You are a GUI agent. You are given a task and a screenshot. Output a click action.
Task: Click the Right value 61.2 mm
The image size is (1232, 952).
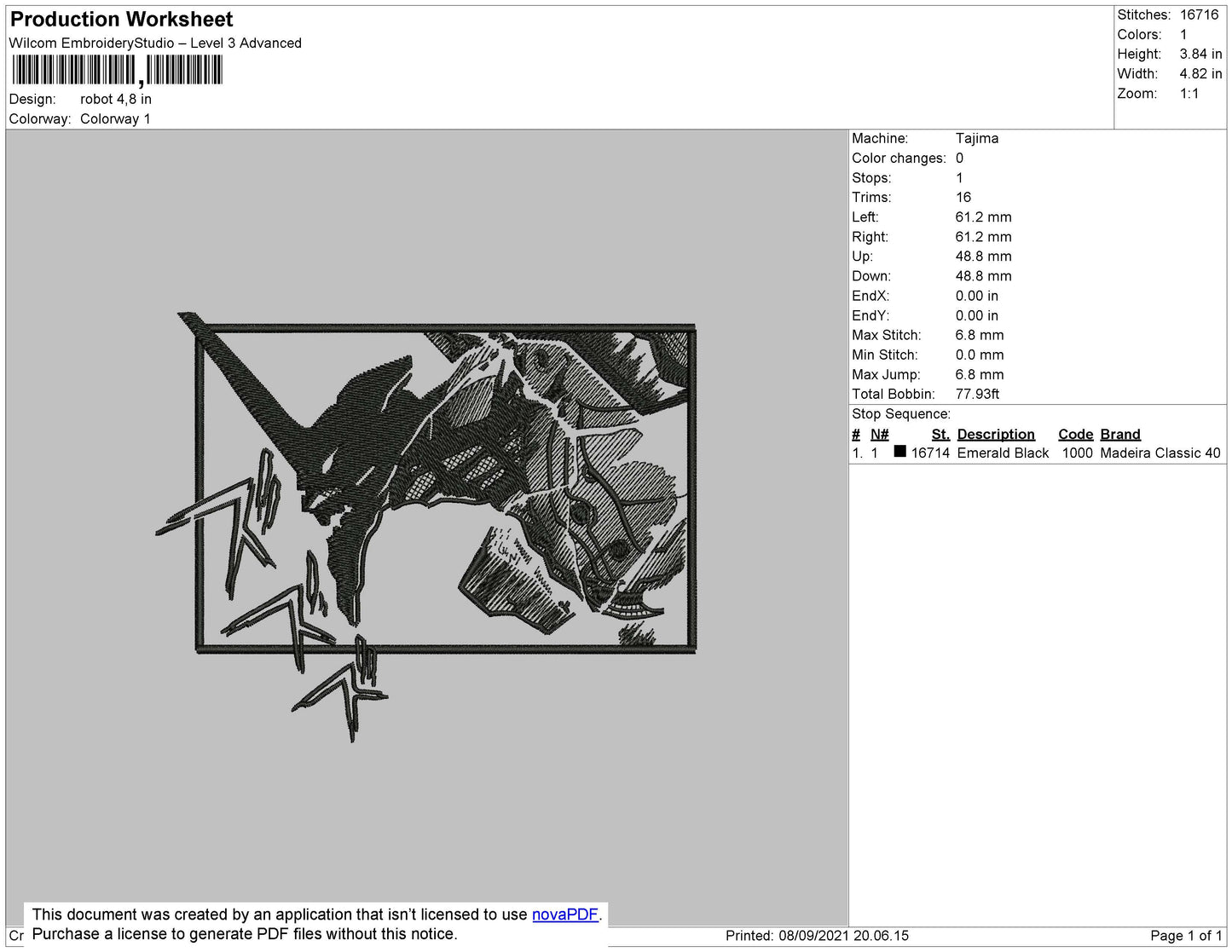[984, 237]
